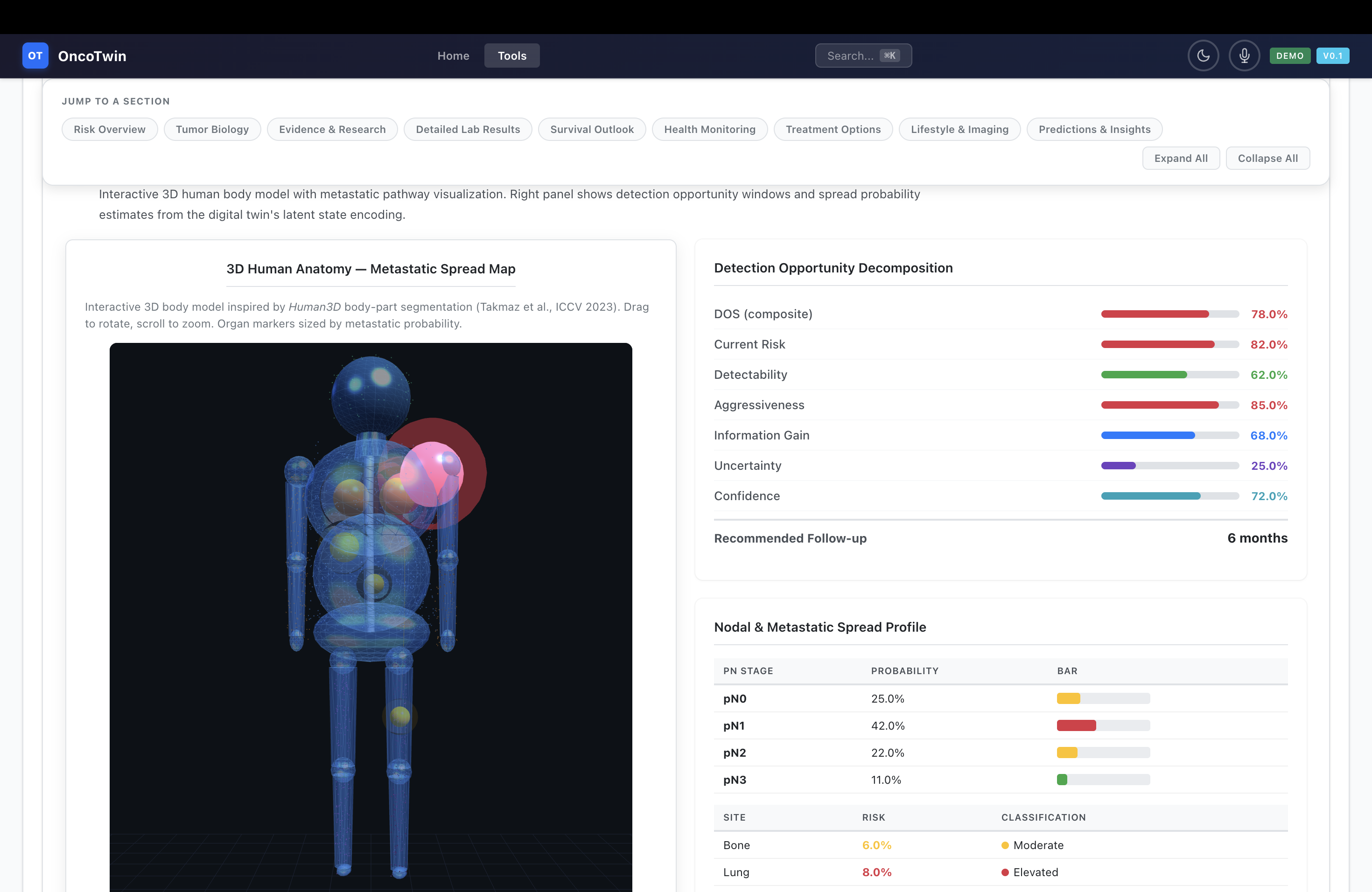Expand All sections
Image resolution: width=1372 pixels, height=892 pixels.
[1181, 159]
